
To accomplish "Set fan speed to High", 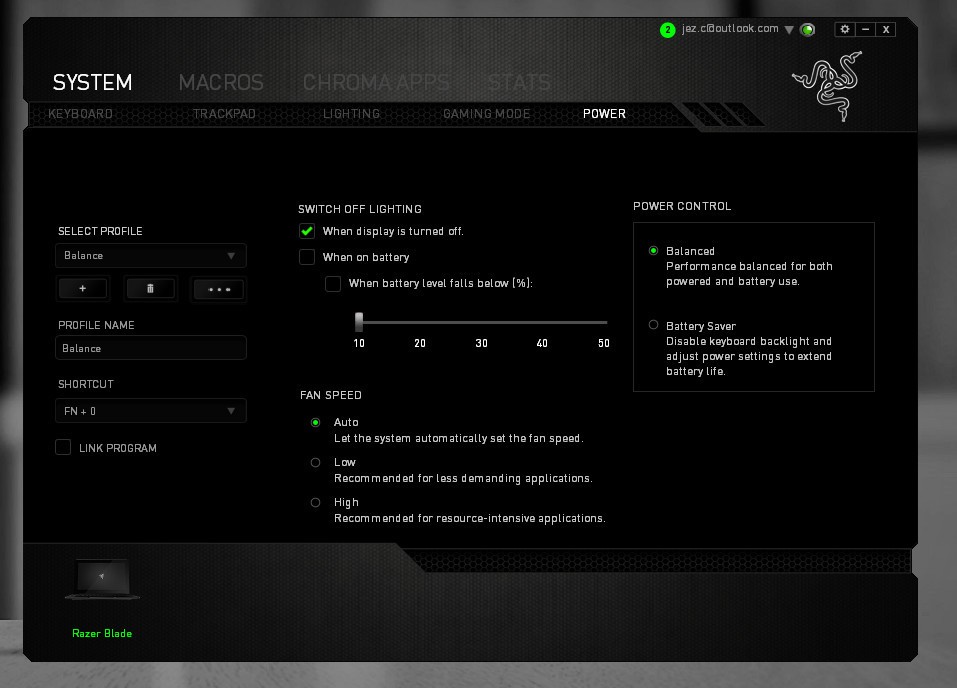I will (x=316, y=502).
